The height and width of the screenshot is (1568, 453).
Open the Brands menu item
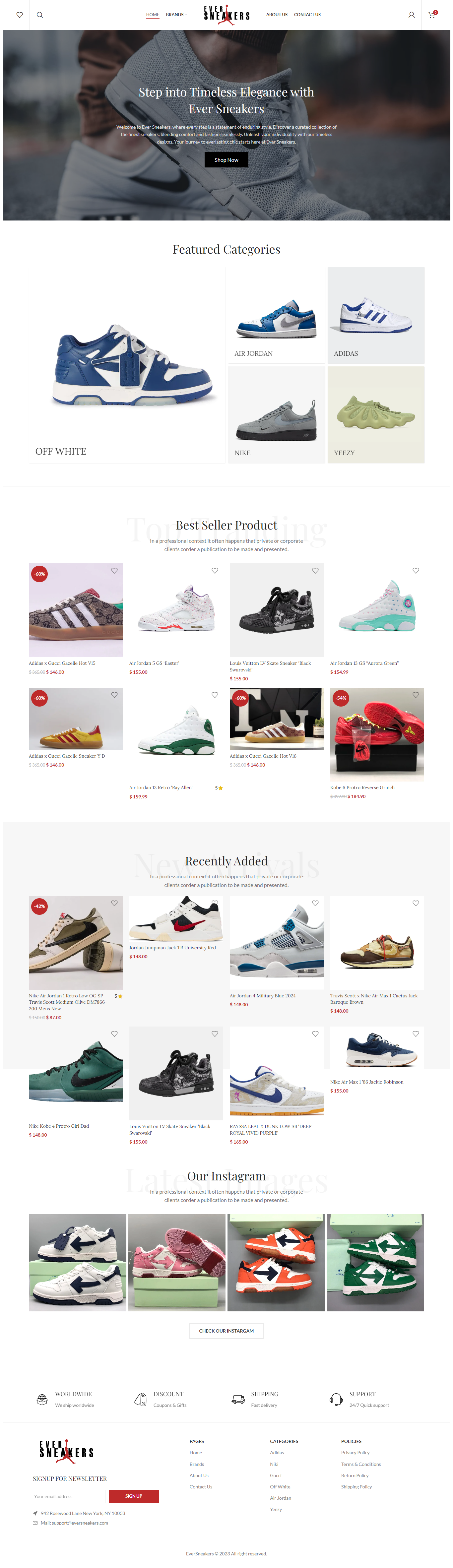point(175,15)
